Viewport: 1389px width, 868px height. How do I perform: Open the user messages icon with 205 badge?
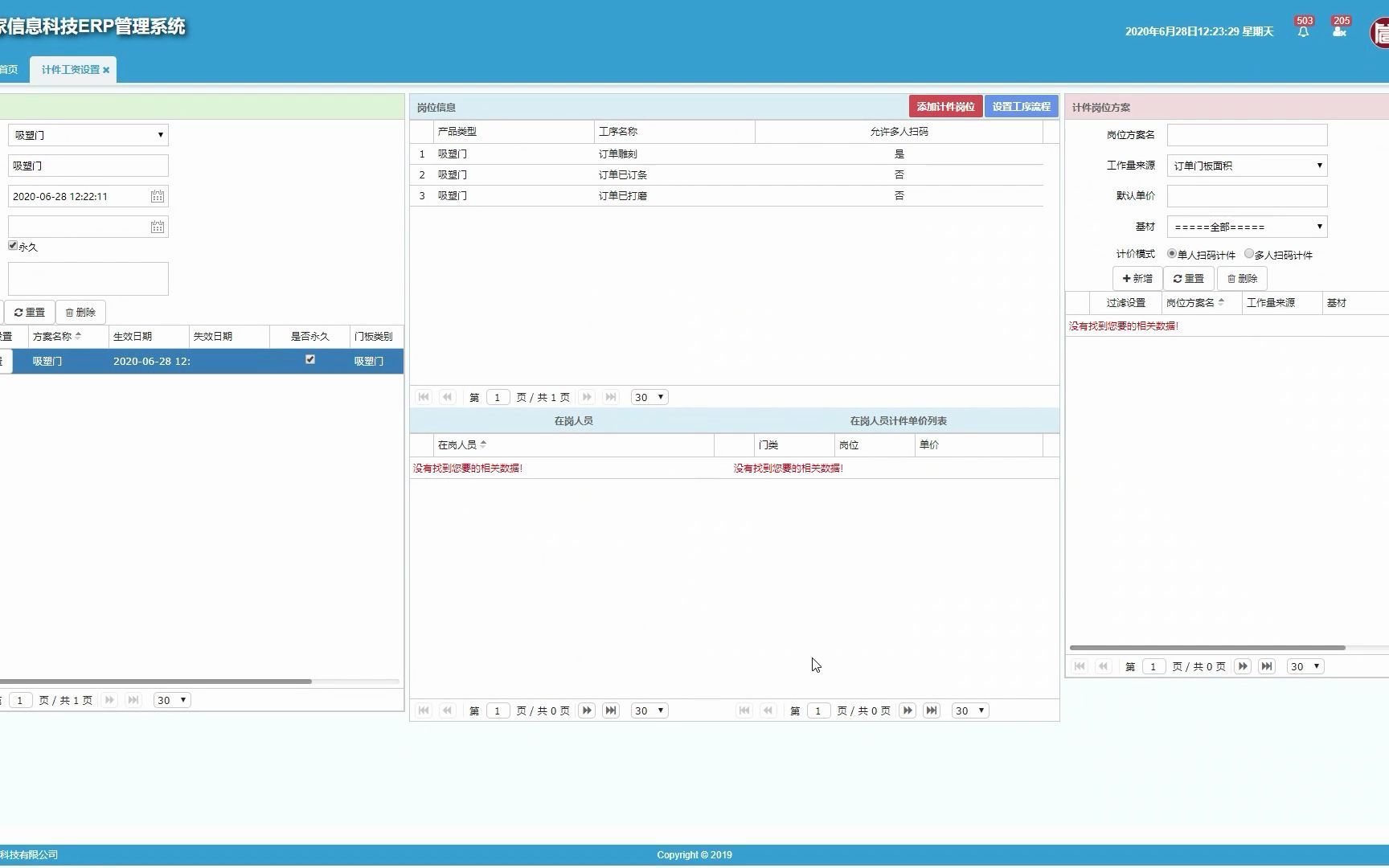[1339, 31]
